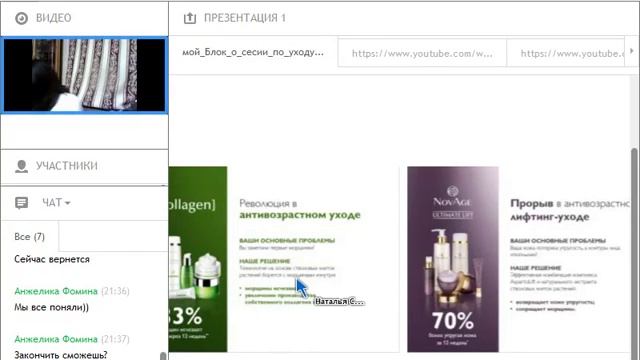This screenshot has width=640, height=360.
Task: Click the chat panel scrollbar
Action: pyautogui.click(x=163, y=356)
